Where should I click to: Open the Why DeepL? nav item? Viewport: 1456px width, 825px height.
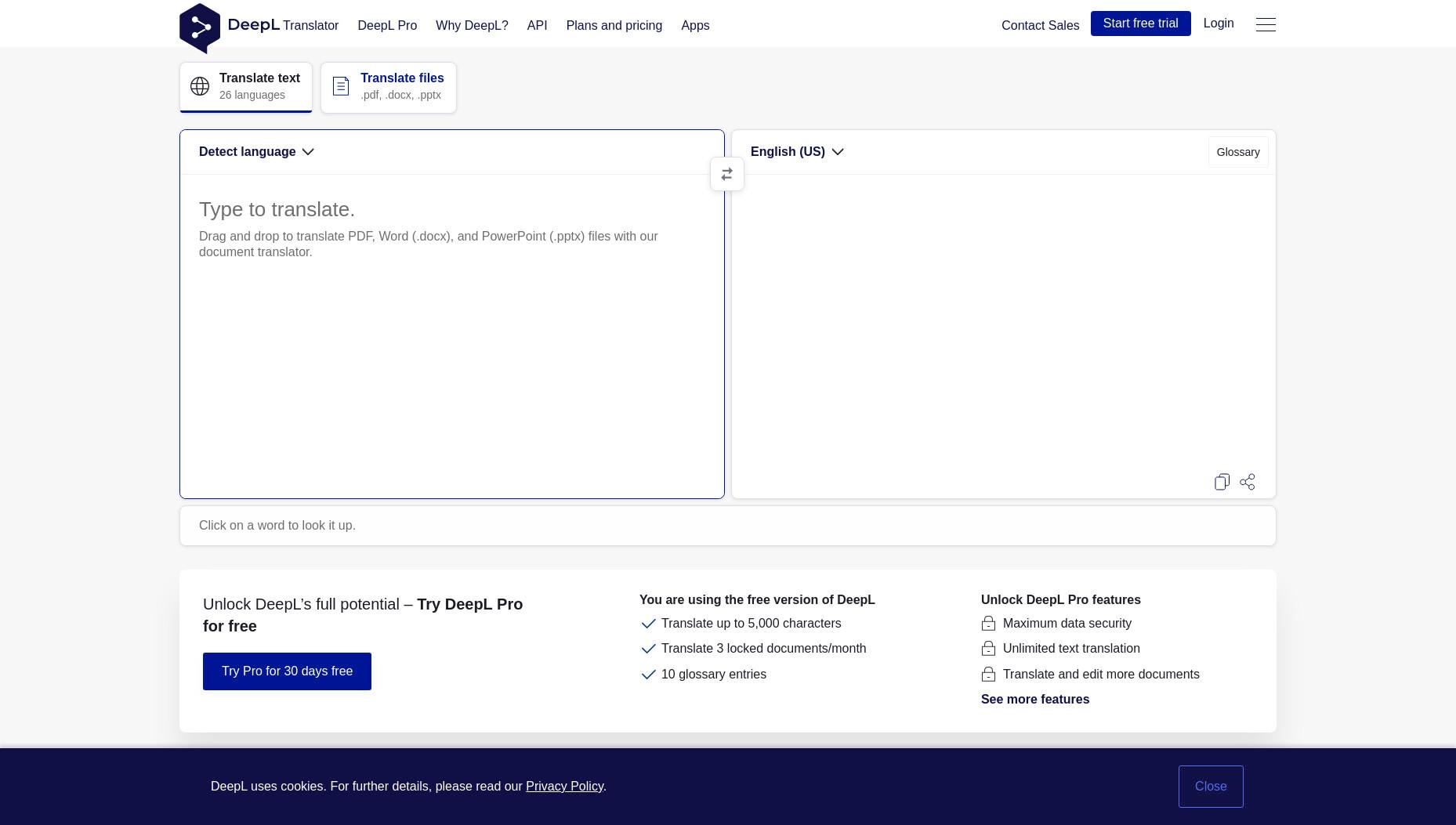click(472, 26)
